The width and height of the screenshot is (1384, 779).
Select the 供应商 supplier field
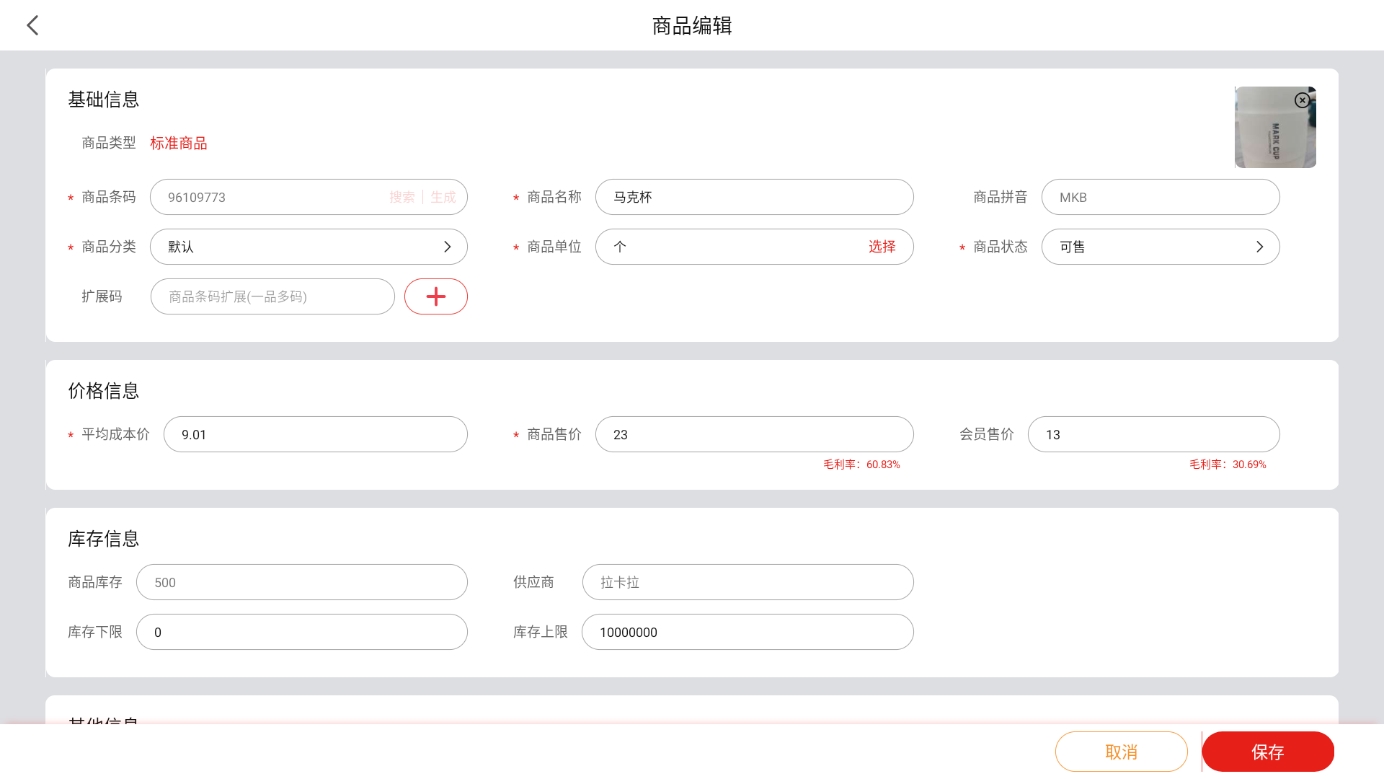[747, 582]
